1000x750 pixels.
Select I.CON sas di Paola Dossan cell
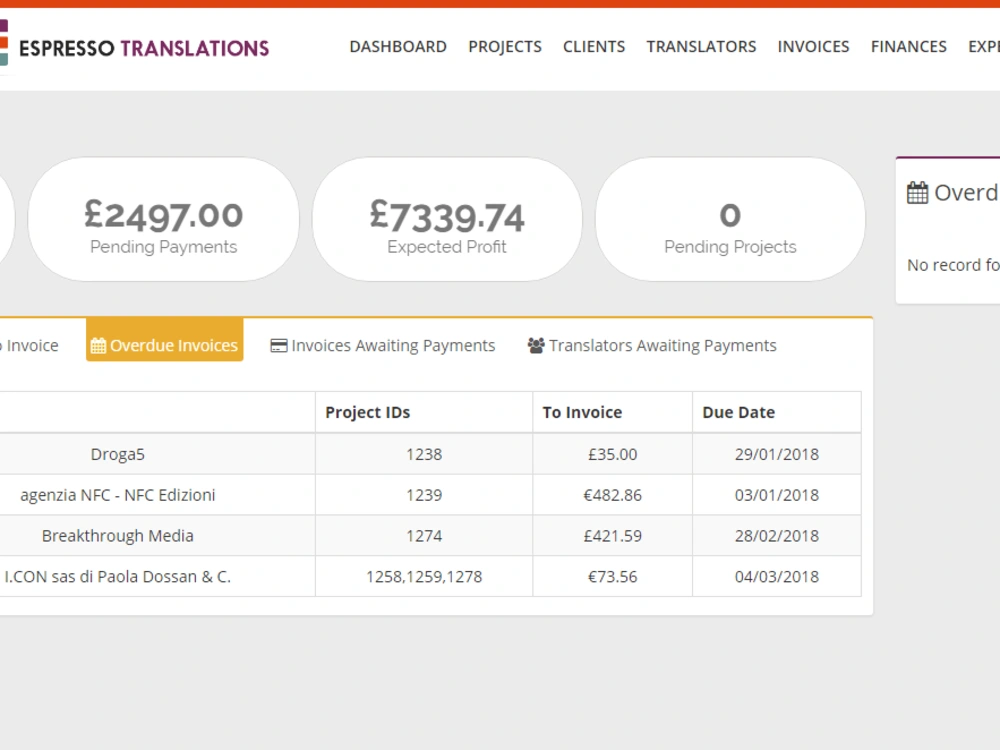coord(157,577)
